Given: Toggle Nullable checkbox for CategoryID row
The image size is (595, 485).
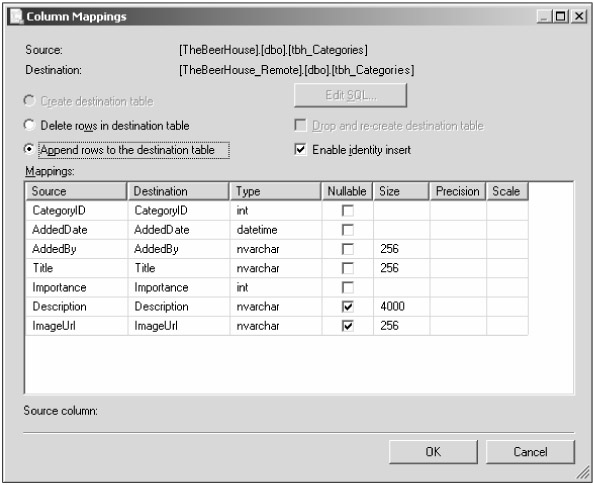Looking at the screenshot, I should tap(348, 210).
